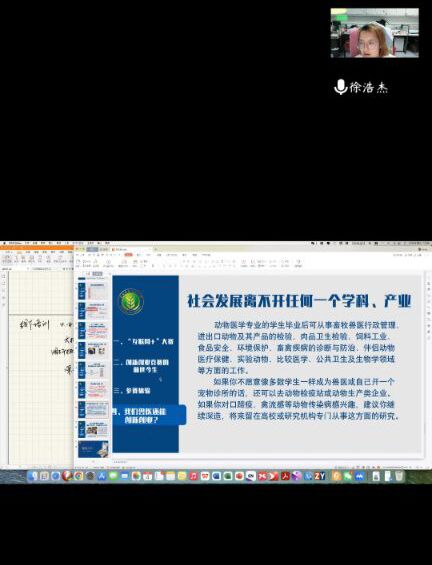Click the handwritten '线下培训' note text
Image resolution: width=432 pixels, height=565 pixels.
[34, 325]
